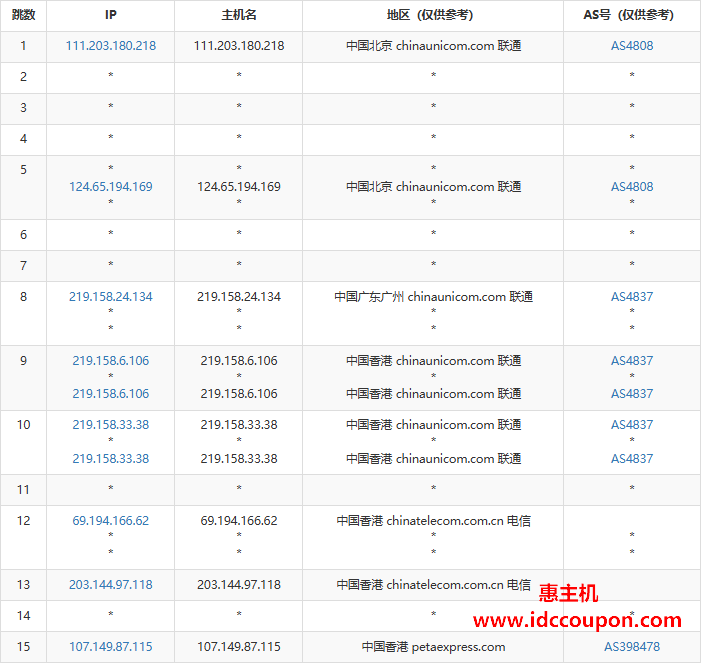The image size is (701, 664).
Task: Follow the AS4837 link in hop 8 row
Action: [632, 296]
